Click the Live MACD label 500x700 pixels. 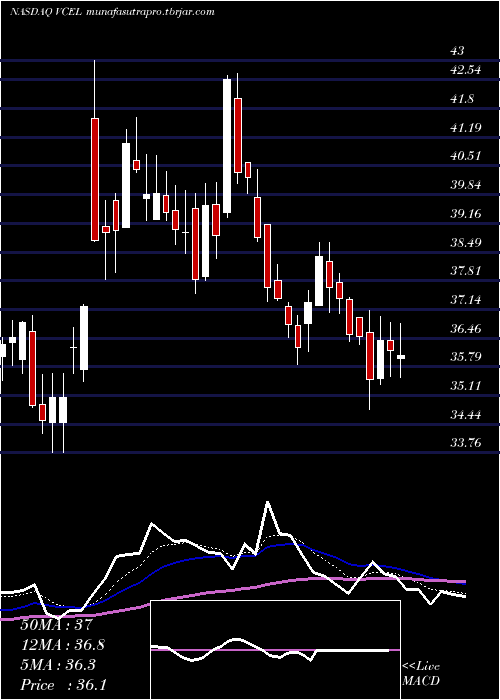pos(421,674)
